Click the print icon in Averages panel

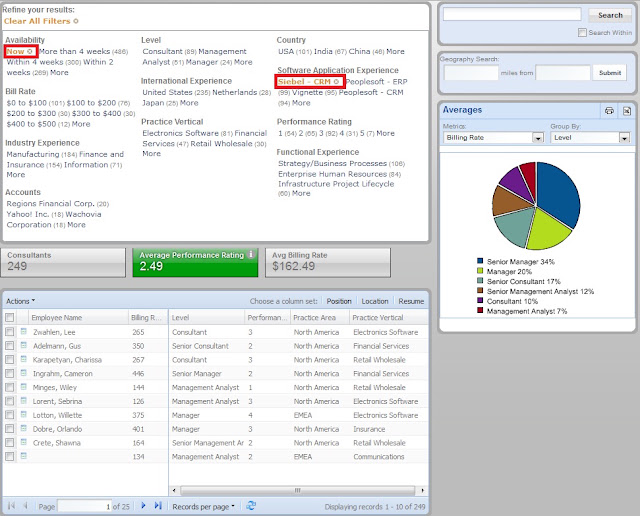(x=609, y=111)
